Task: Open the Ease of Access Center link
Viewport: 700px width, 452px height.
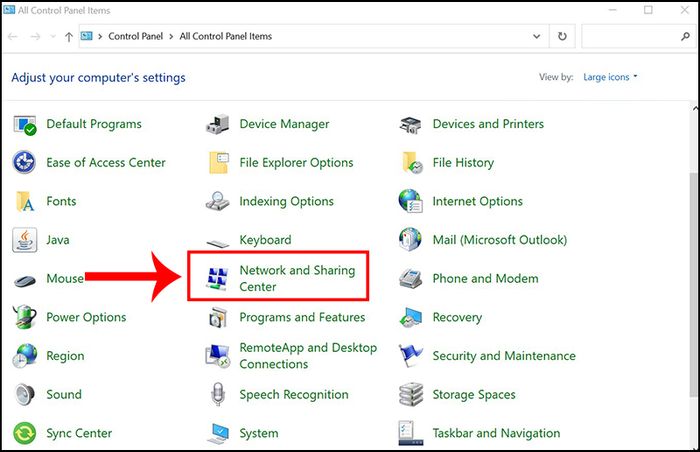Action: pyautogui.click(x=106, y=163)
